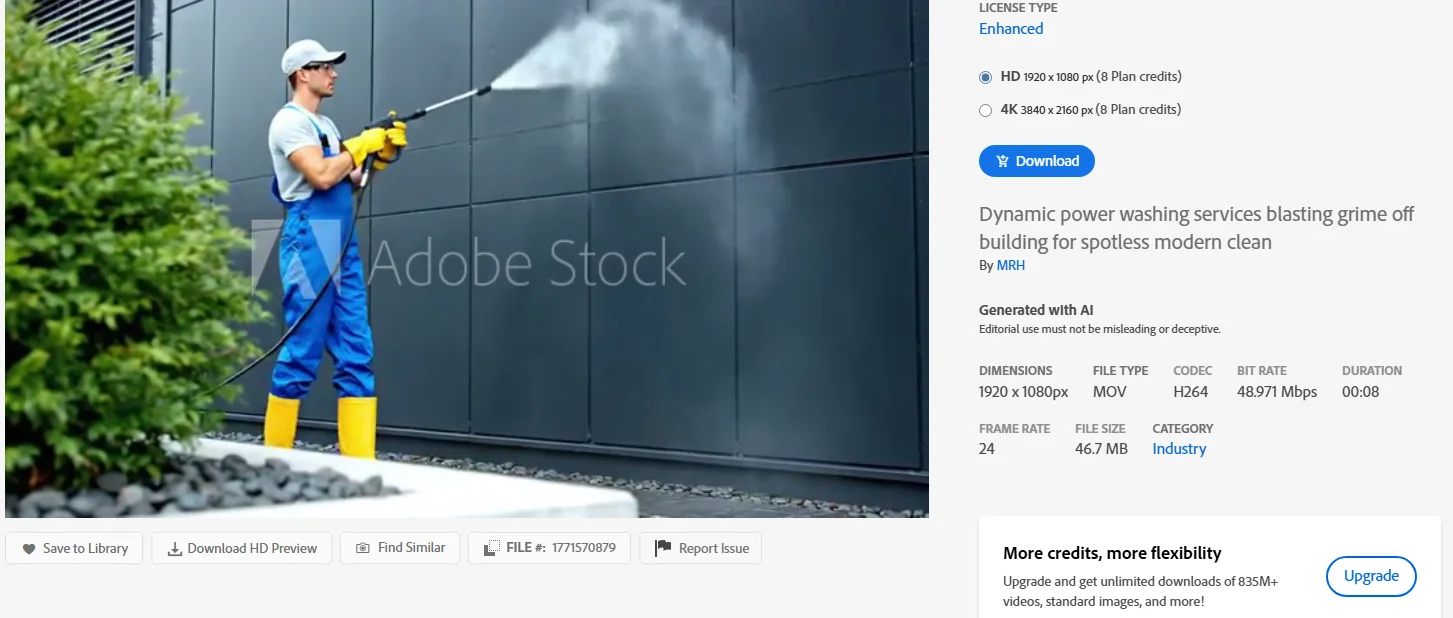Open contributor MRH's profile link

1011,266
